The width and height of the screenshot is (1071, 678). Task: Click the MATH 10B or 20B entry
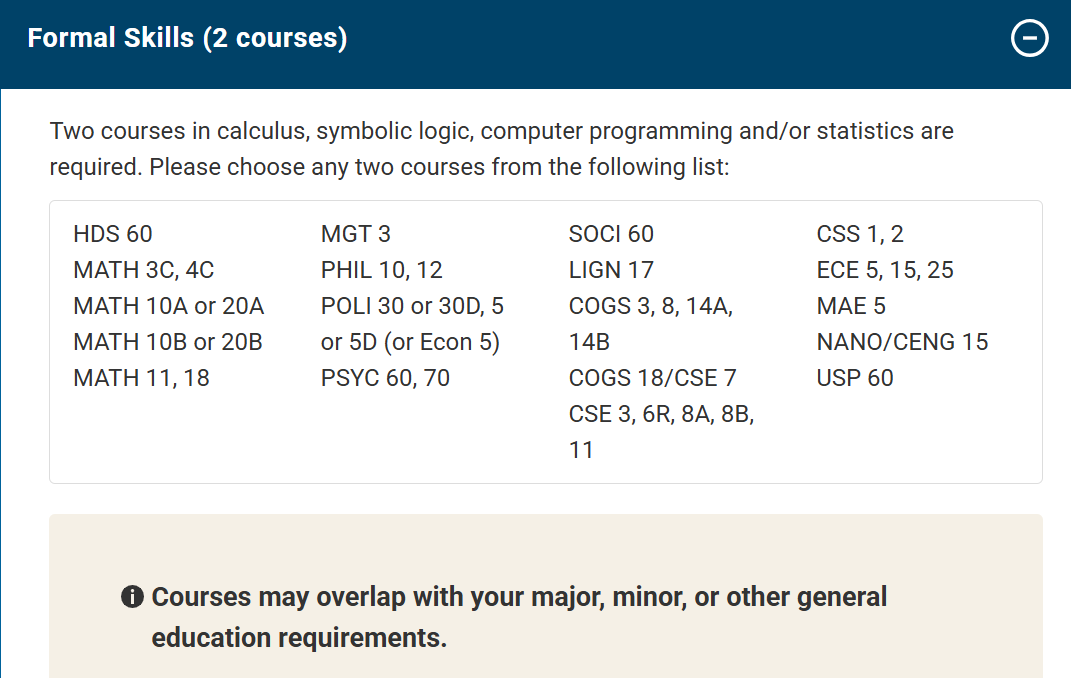point(168,342)
